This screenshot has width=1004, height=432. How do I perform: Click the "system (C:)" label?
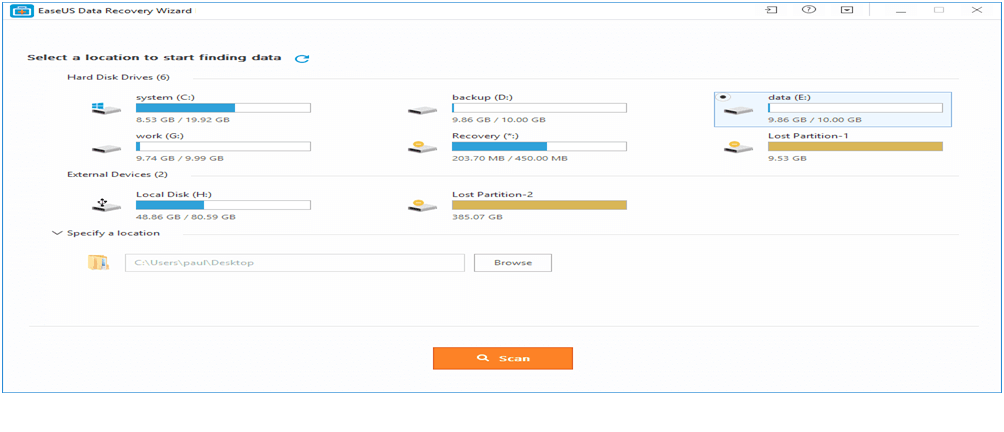coord(165,97)
